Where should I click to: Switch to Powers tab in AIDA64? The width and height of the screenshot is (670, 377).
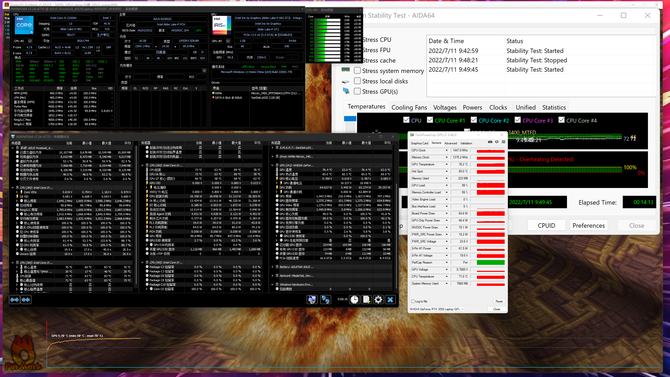(472, 107)
